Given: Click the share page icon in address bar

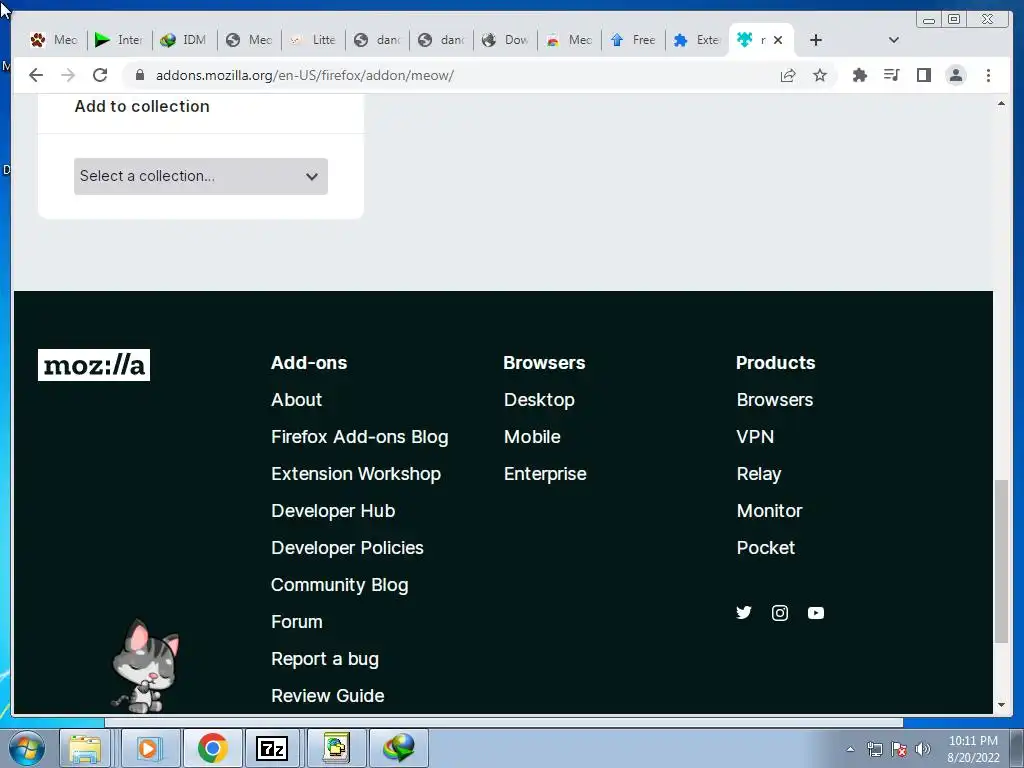Looking at the screenshot, I should coord(788,75).
